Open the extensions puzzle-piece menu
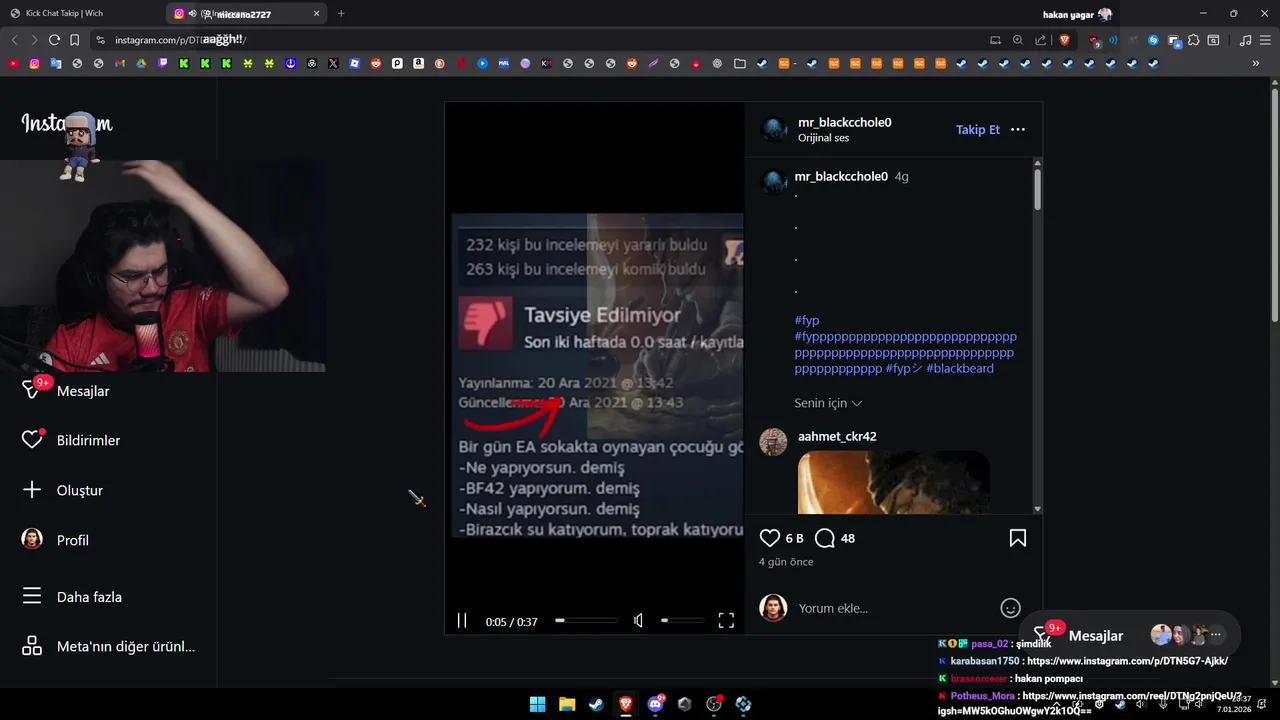 point(1194,40)
